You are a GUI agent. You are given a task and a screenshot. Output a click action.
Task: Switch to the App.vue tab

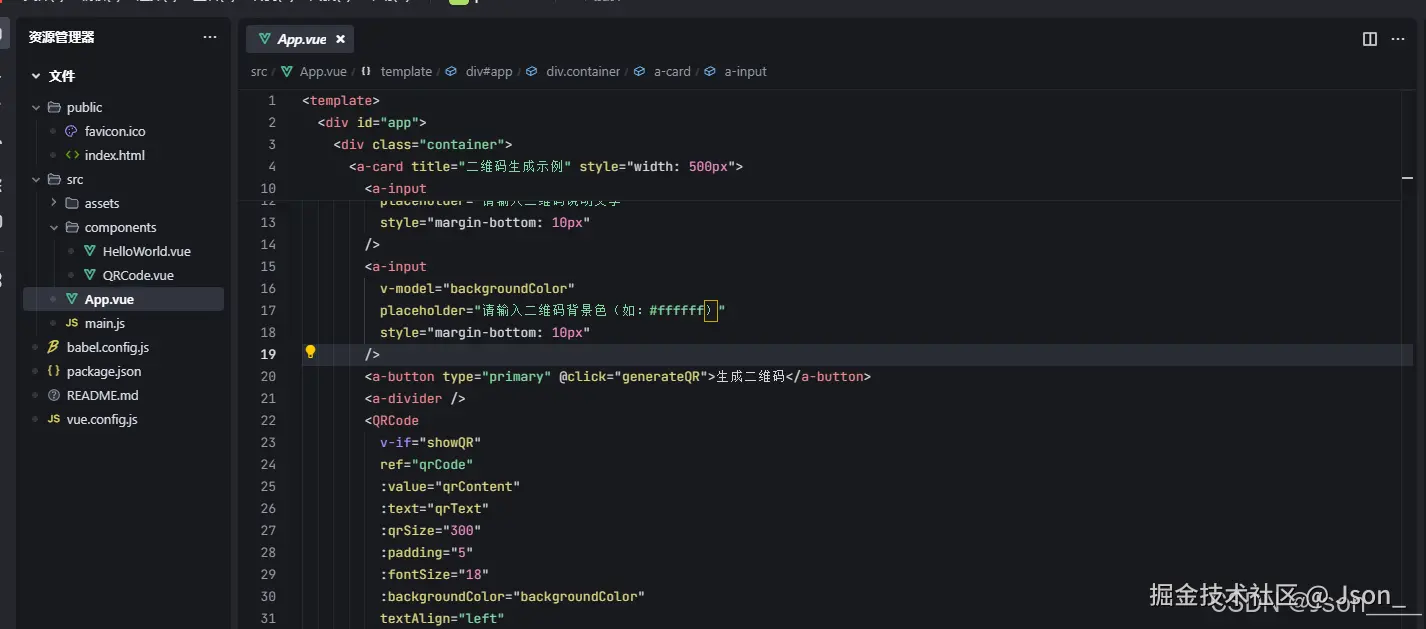pos(299,39)
